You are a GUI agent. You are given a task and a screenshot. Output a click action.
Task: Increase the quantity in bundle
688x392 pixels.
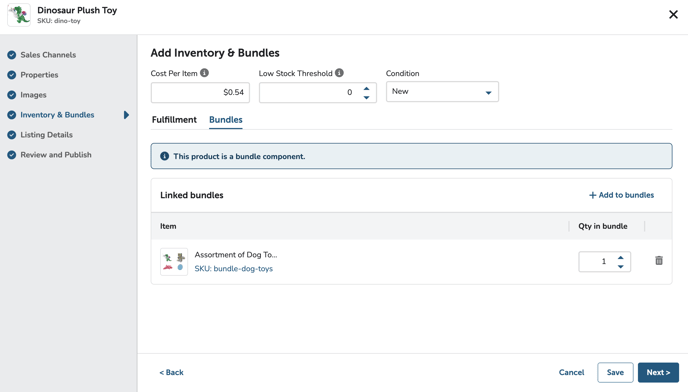pos(620,258)
